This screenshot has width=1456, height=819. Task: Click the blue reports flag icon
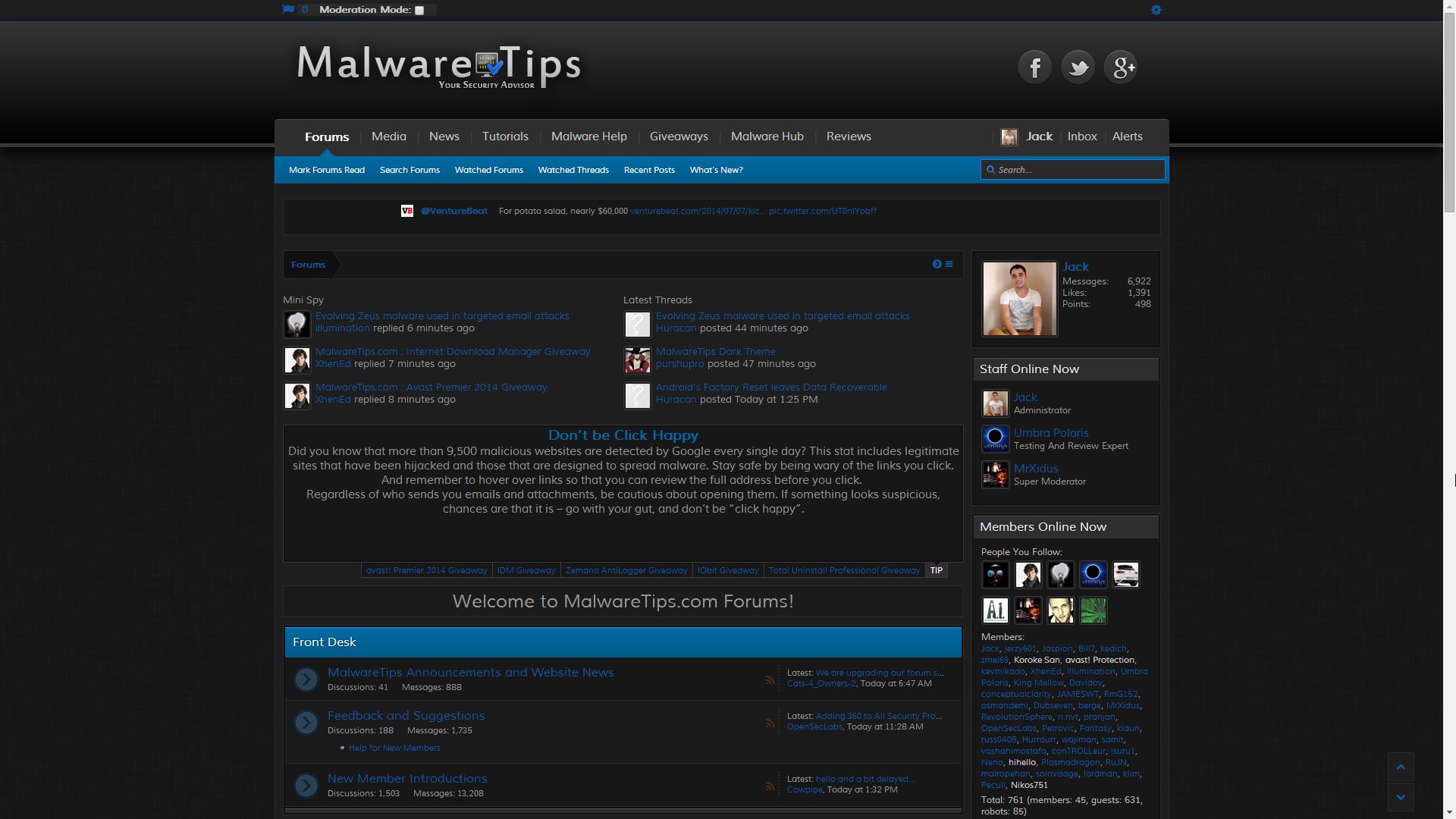pos(288,10)
